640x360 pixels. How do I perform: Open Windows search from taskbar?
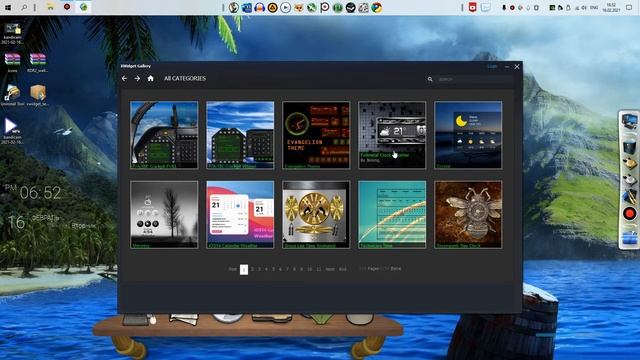(24, 7)
